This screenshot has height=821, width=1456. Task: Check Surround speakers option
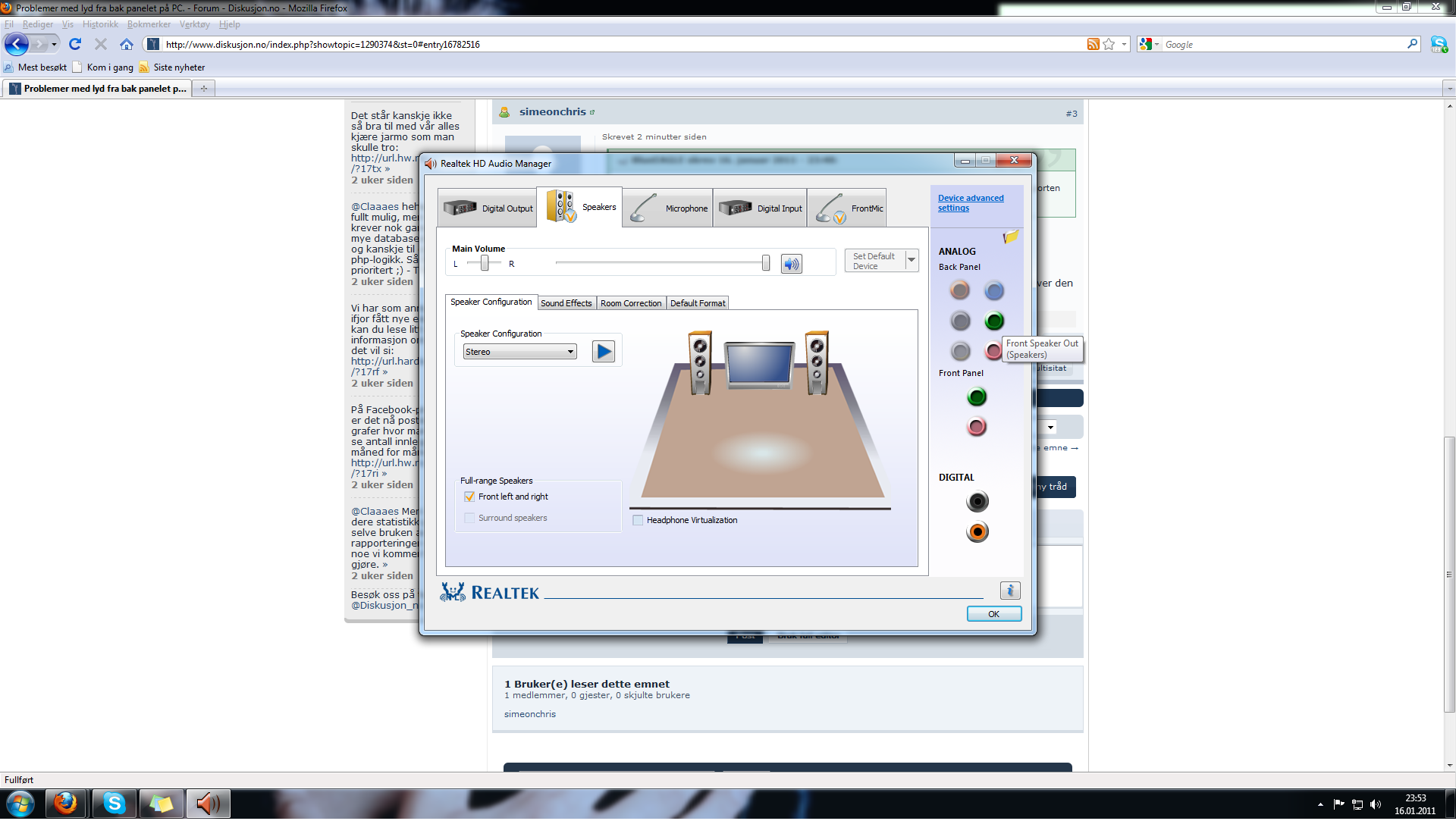click(469, 518)
